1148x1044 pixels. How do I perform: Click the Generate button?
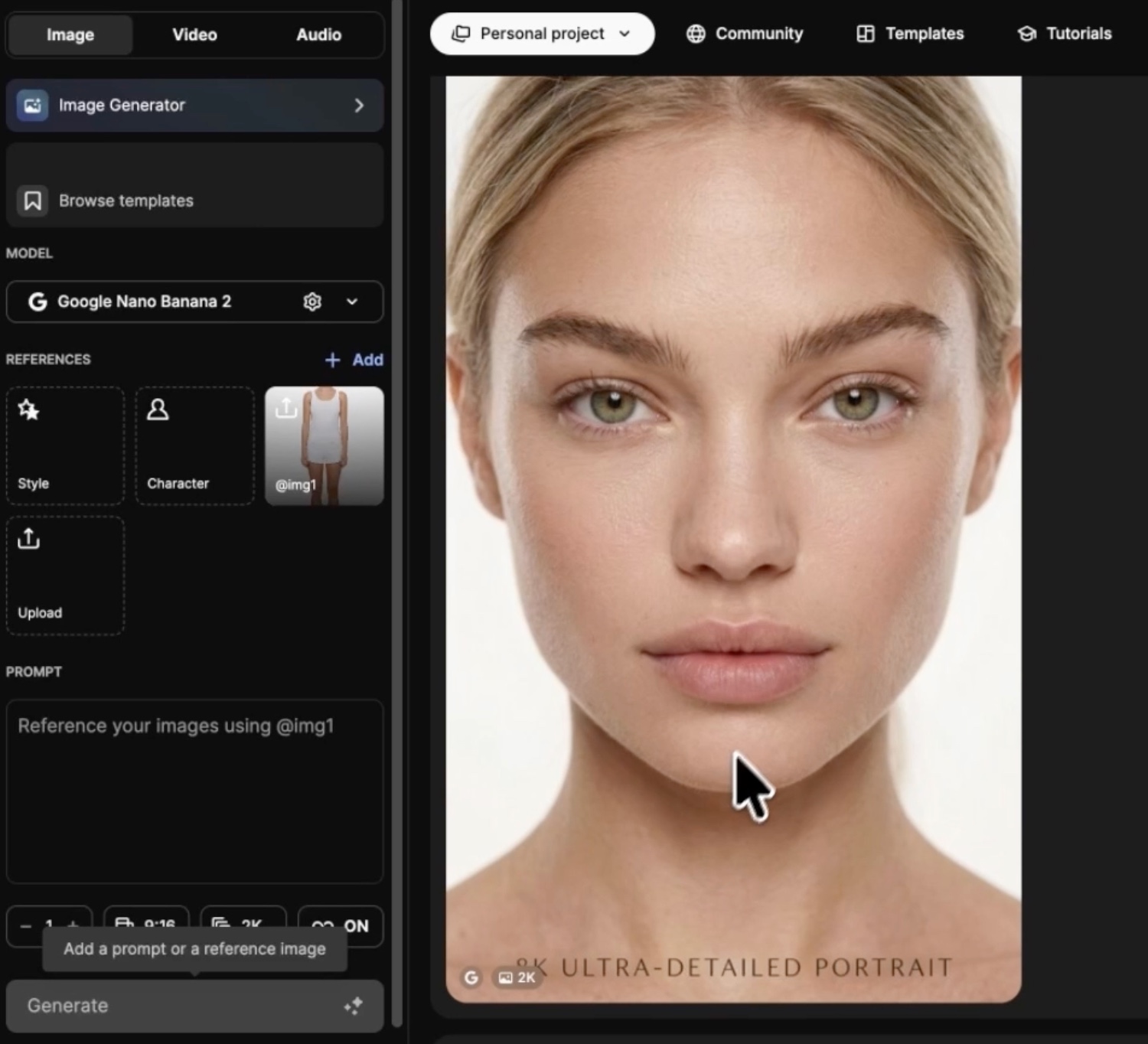[194, 1005]
